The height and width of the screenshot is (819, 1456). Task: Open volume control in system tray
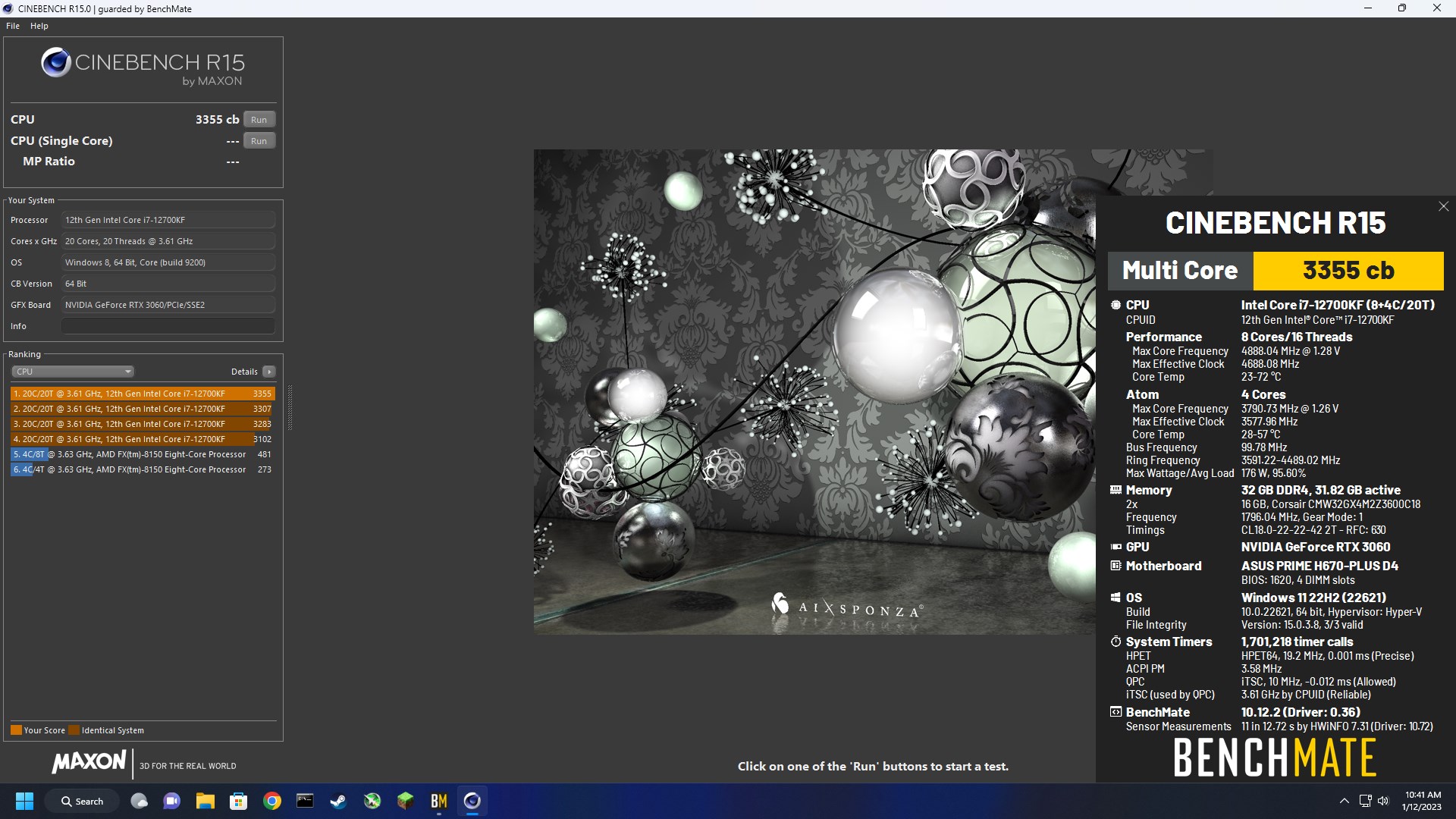coord(1383,801)
